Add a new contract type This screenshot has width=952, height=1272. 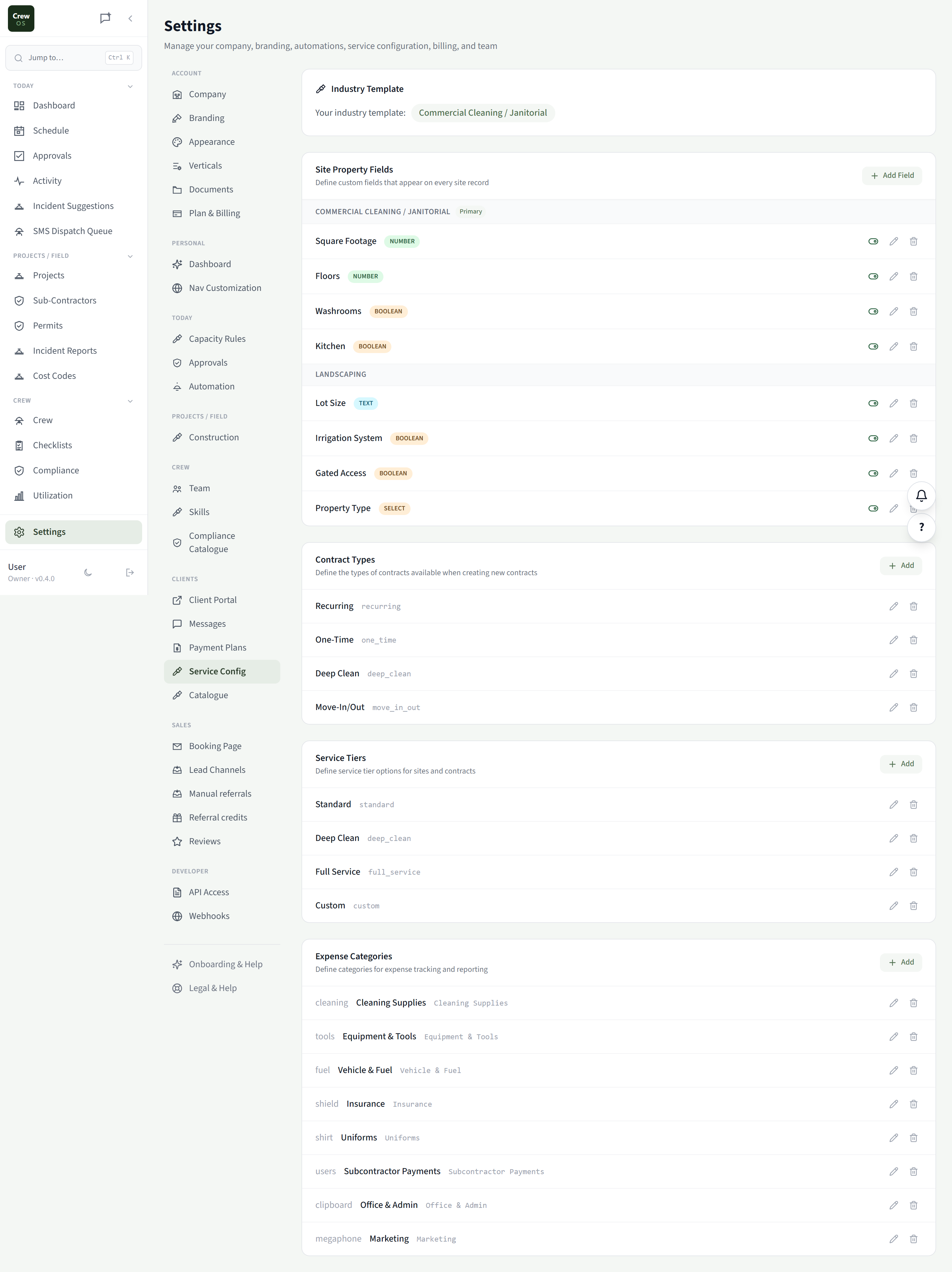point(900,566)
